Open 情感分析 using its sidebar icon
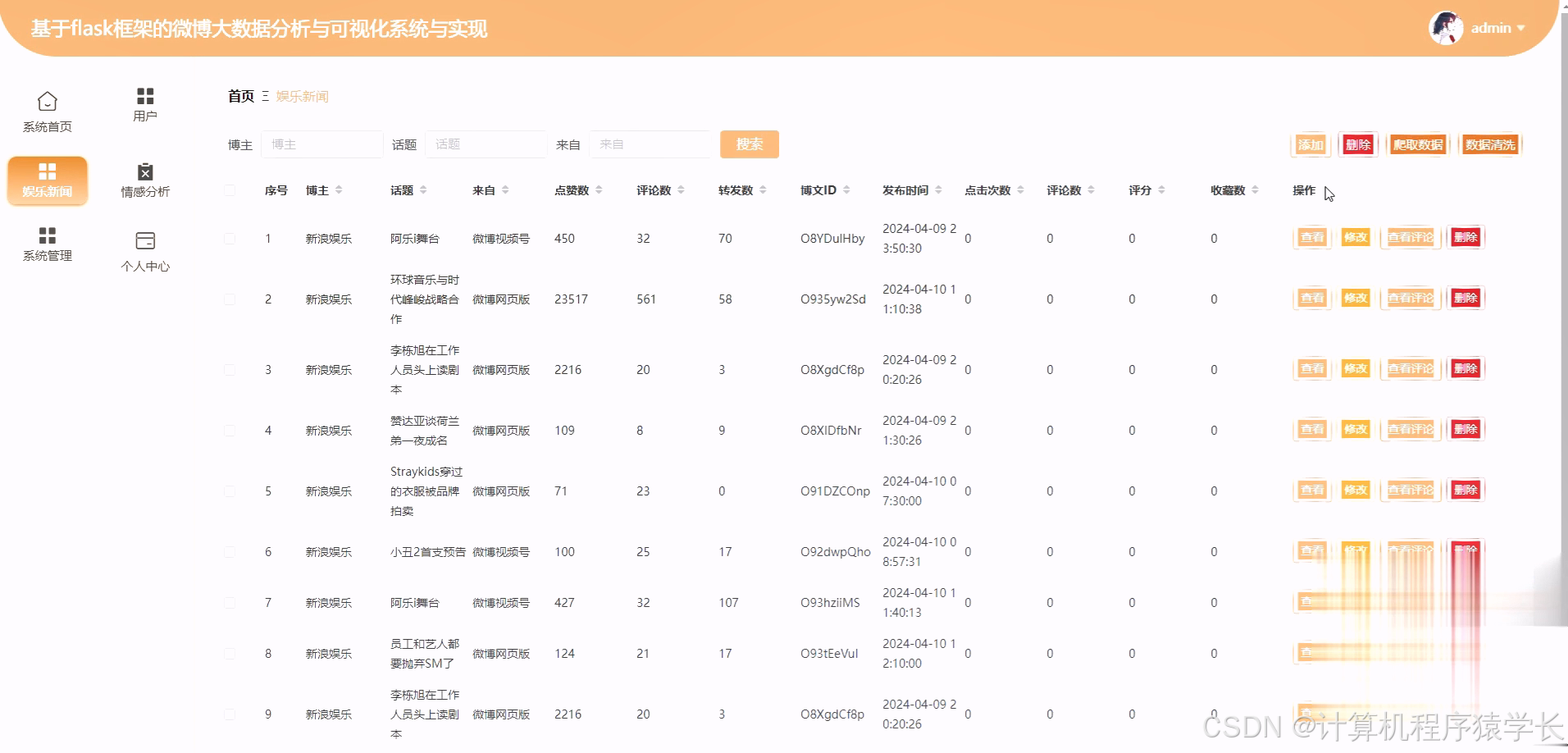1568x753 pixels. 144,170
